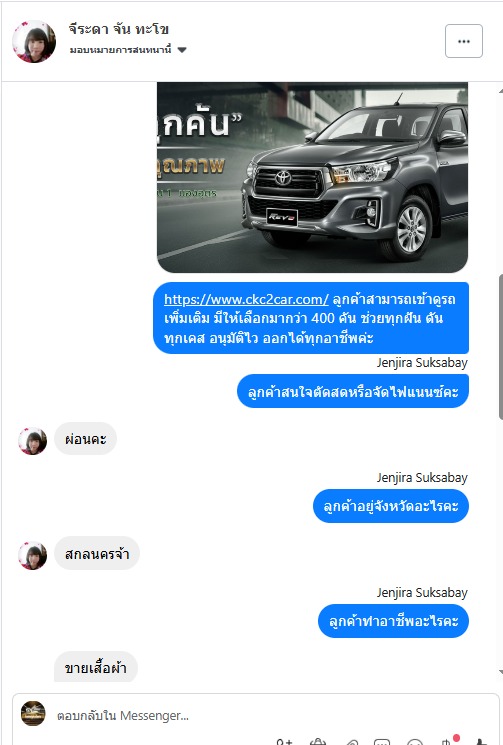Image resolution: width=503 pixels, height=745 pixels.
Task: Click the shopping bag icon below the reply box
Action: click(318, 743)
